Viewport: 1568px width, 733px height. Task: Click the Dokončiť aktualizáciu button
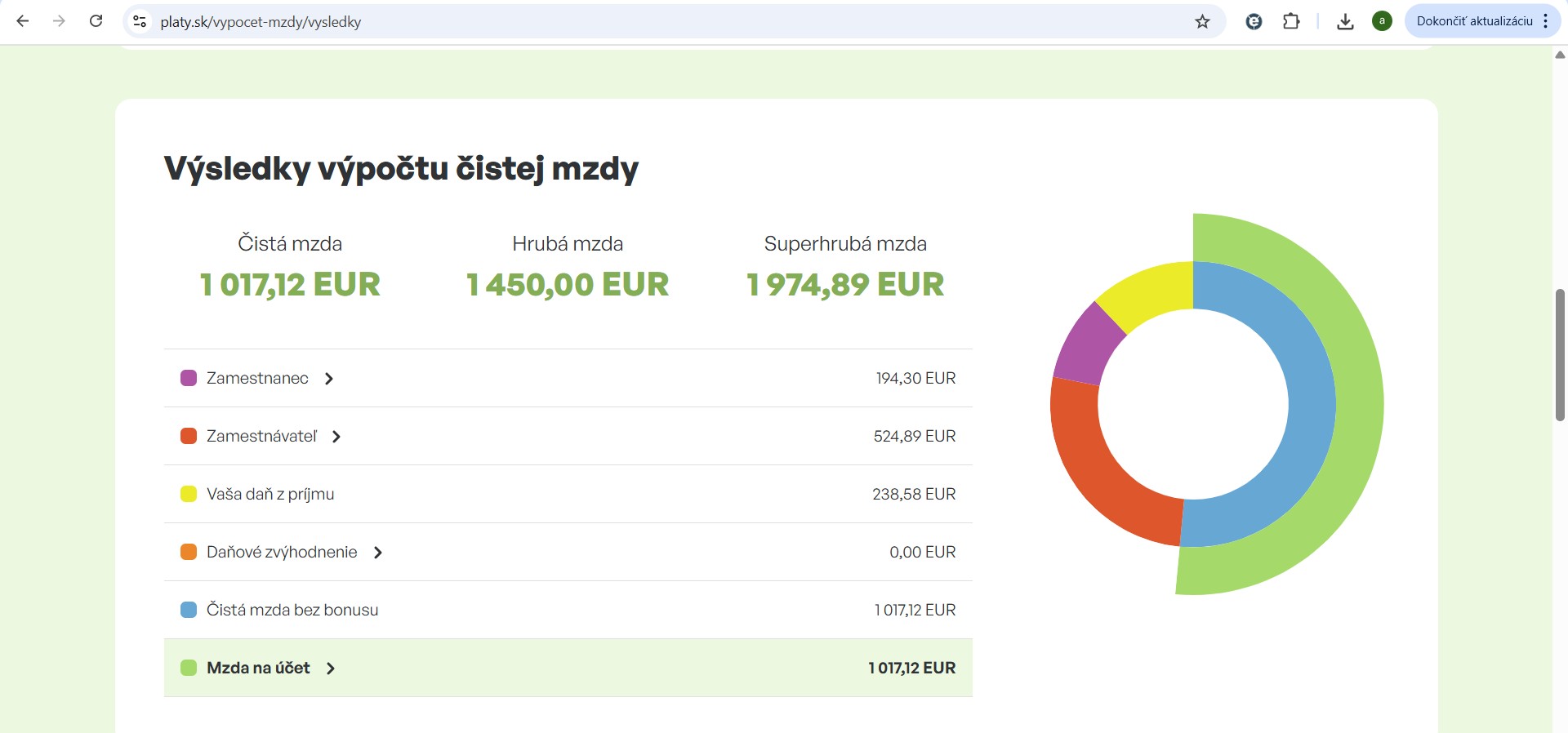point(1474,21)
